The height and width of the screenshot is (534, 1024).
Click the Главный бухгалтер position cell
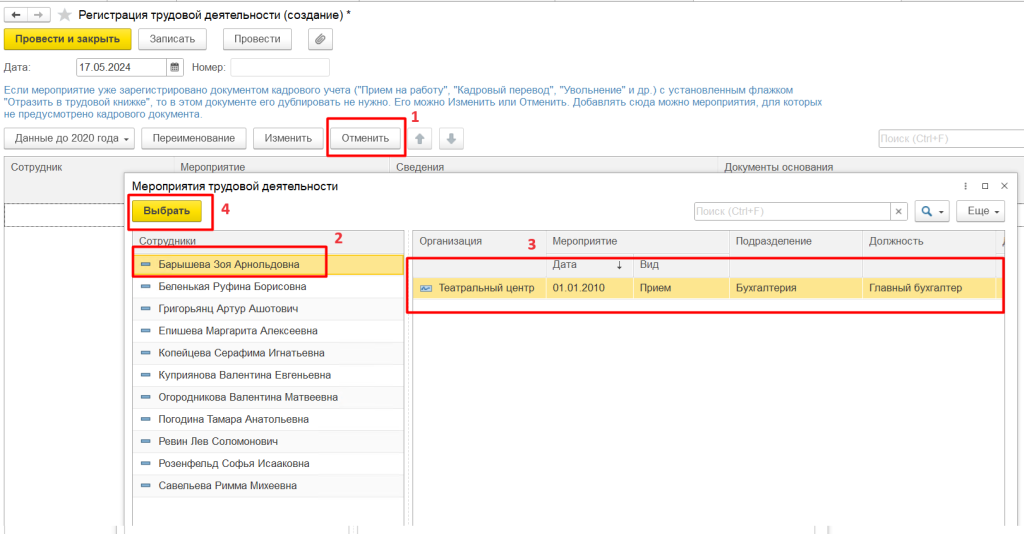[929, 288]
